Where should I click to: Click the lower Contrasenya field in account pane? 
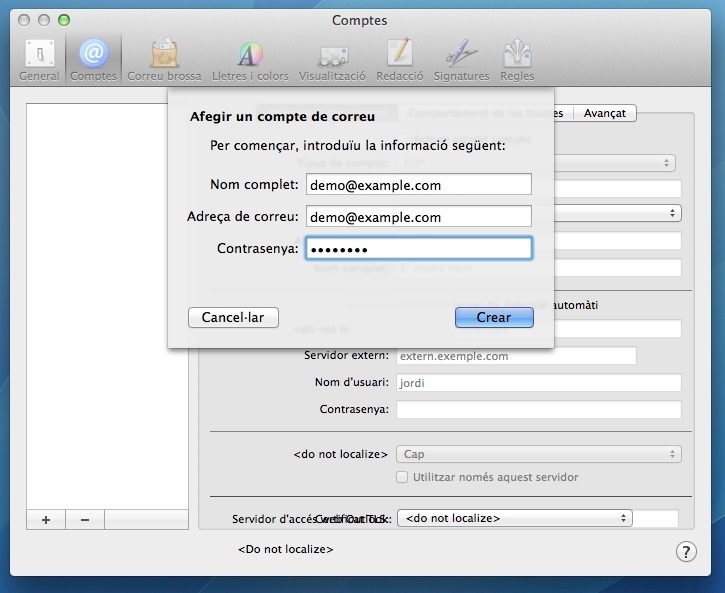tap(539, 410)
